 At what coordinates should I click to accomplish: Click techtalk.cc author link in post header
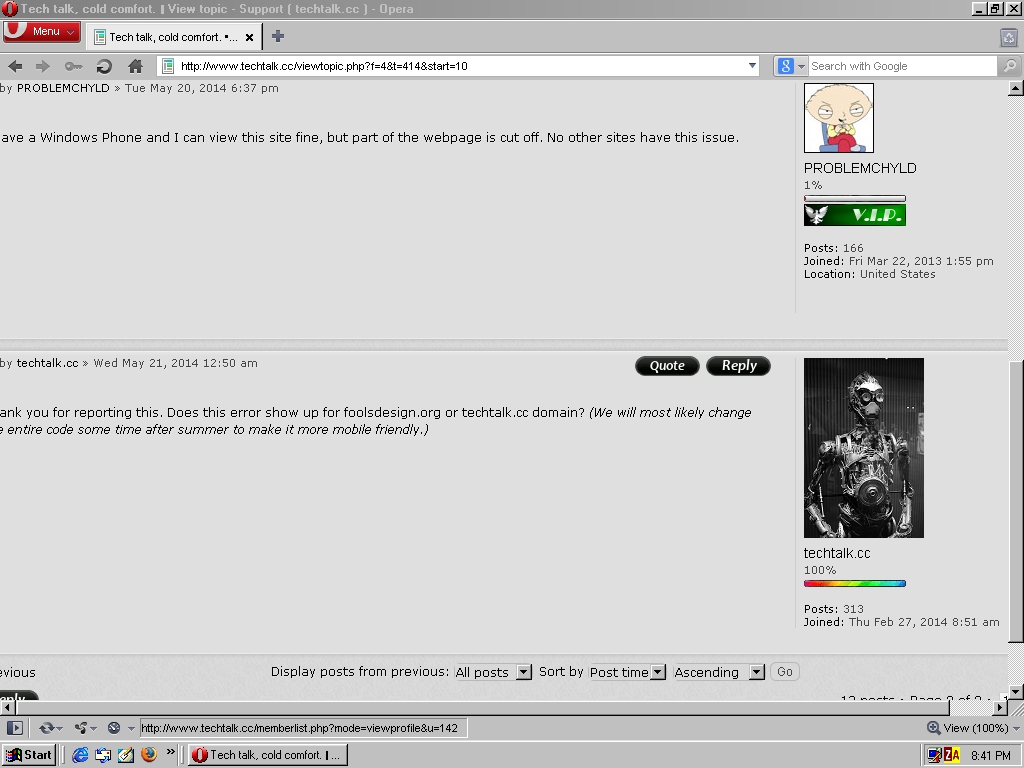click(48, 363)
